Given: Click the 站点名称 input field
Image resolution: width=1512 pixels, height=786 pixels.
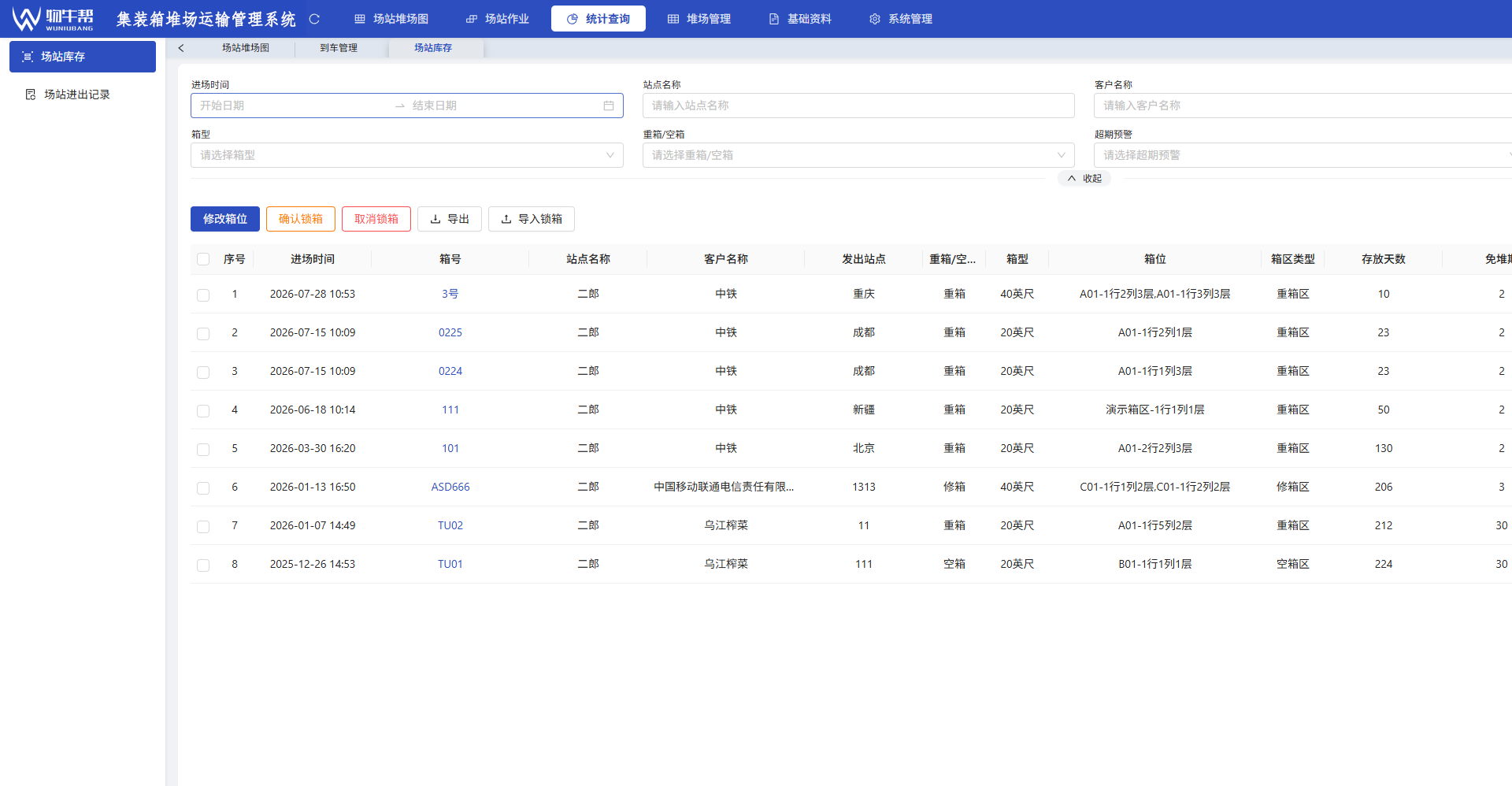Looking at the screenshot, I should tap(858, 106).
